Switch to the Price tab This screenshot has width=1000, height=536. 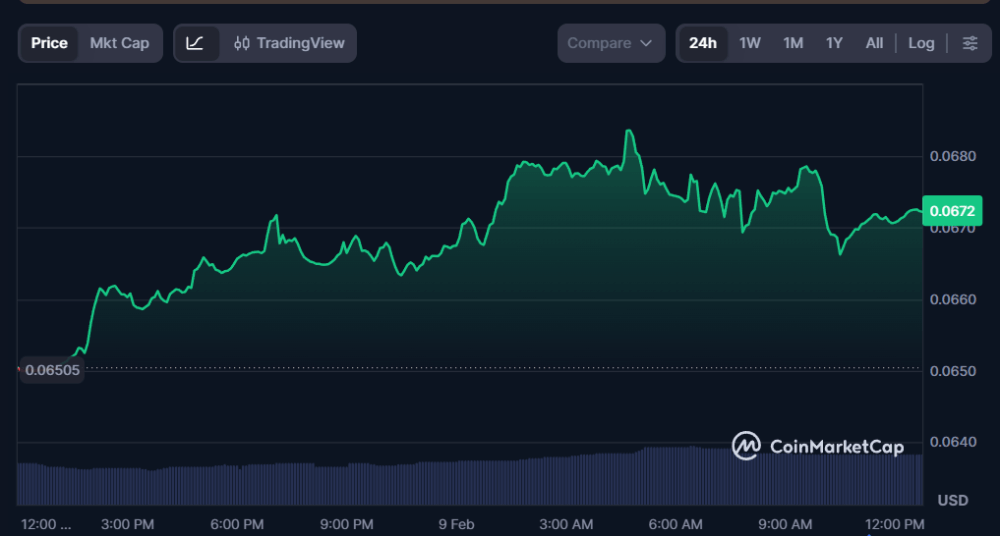pos(49,43)
